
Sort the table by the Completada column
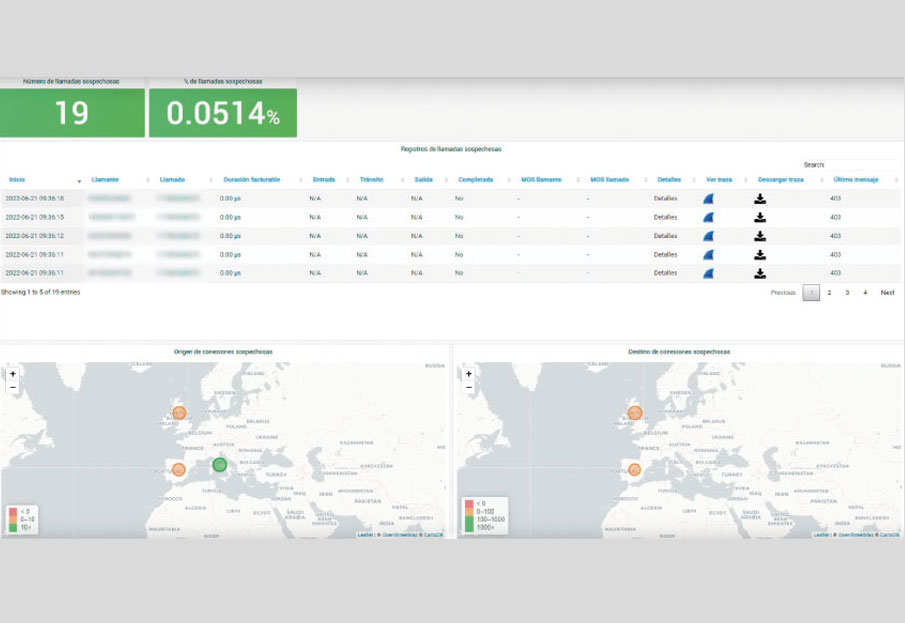coord(476,180)
